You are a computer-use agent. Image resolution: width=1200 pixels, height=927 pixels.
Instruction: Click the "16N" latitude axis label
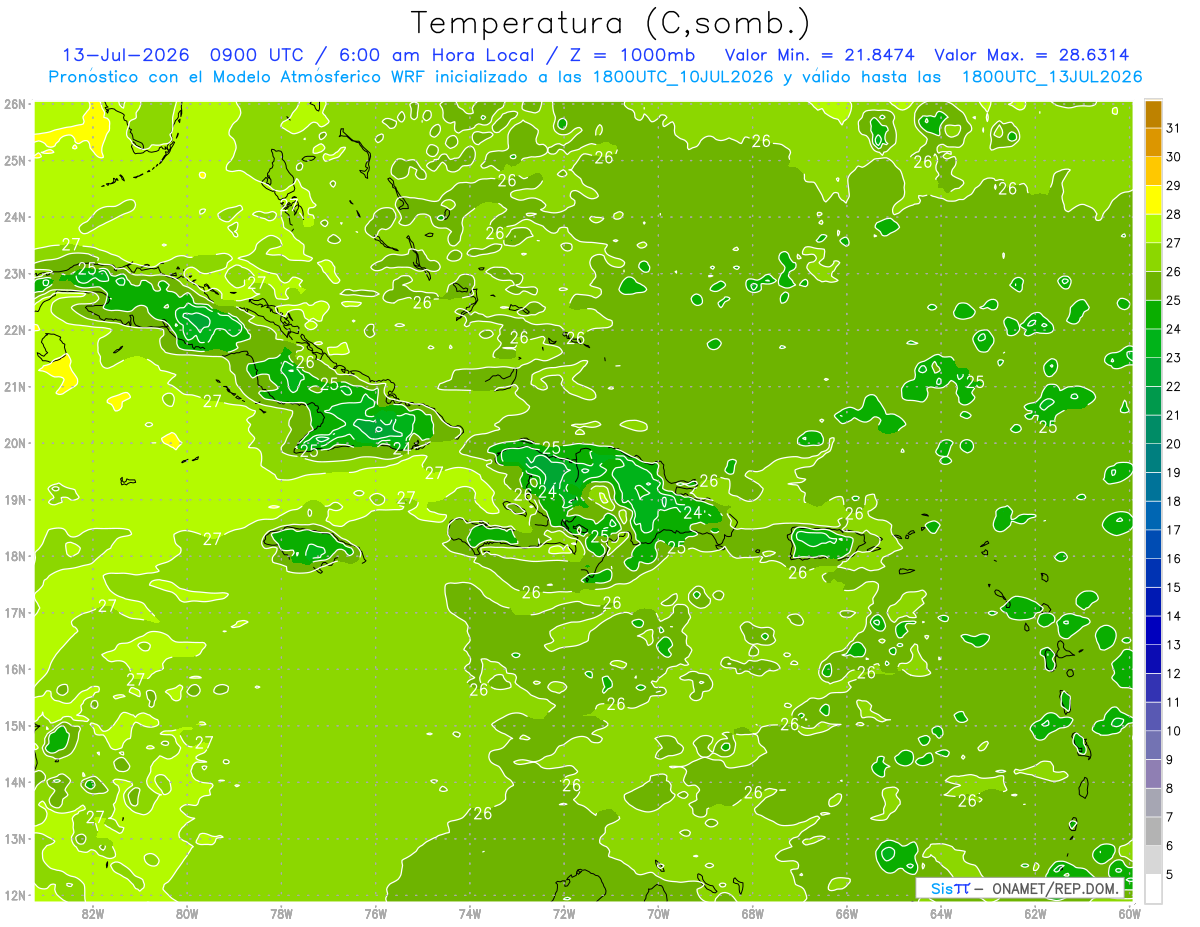[14, 669]
